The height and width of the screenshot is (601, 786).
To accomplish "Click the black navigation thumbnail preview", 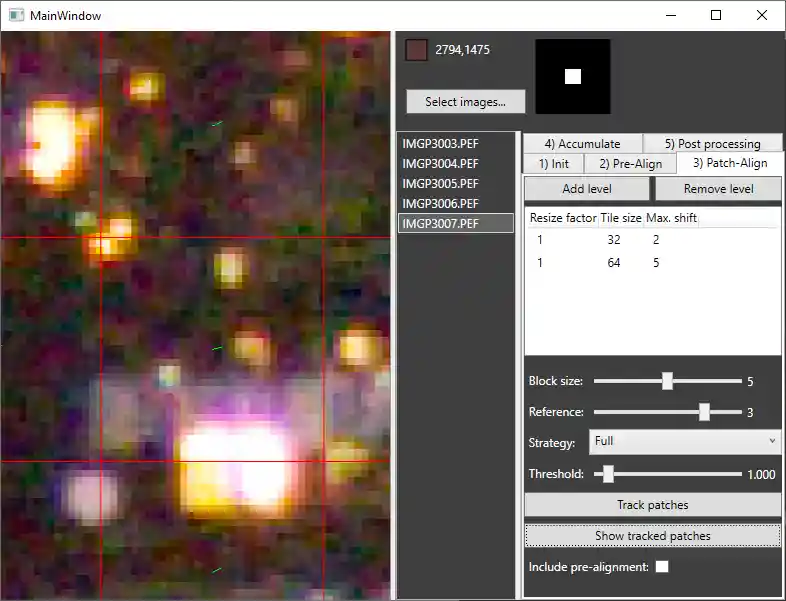I will 572,77.
